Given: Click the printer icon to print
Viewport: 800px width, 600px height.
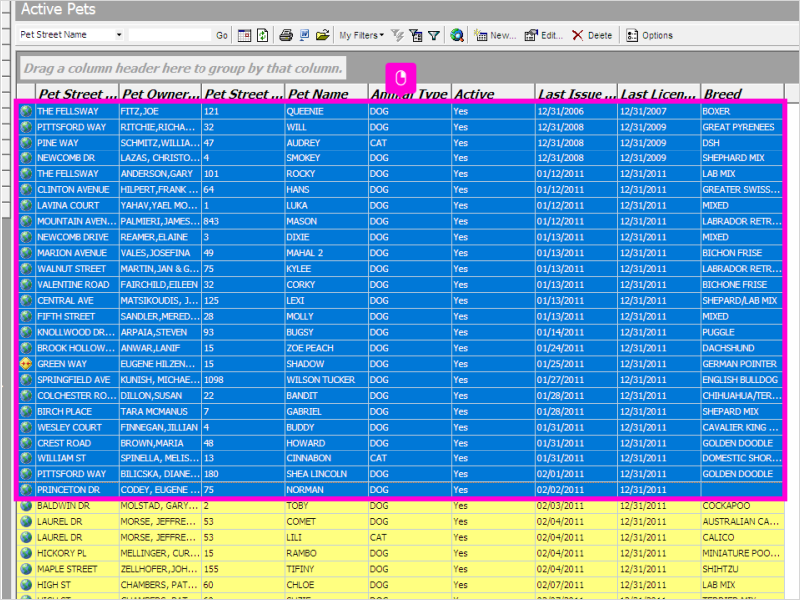Looking at the screenshot, I should point(286,35).
